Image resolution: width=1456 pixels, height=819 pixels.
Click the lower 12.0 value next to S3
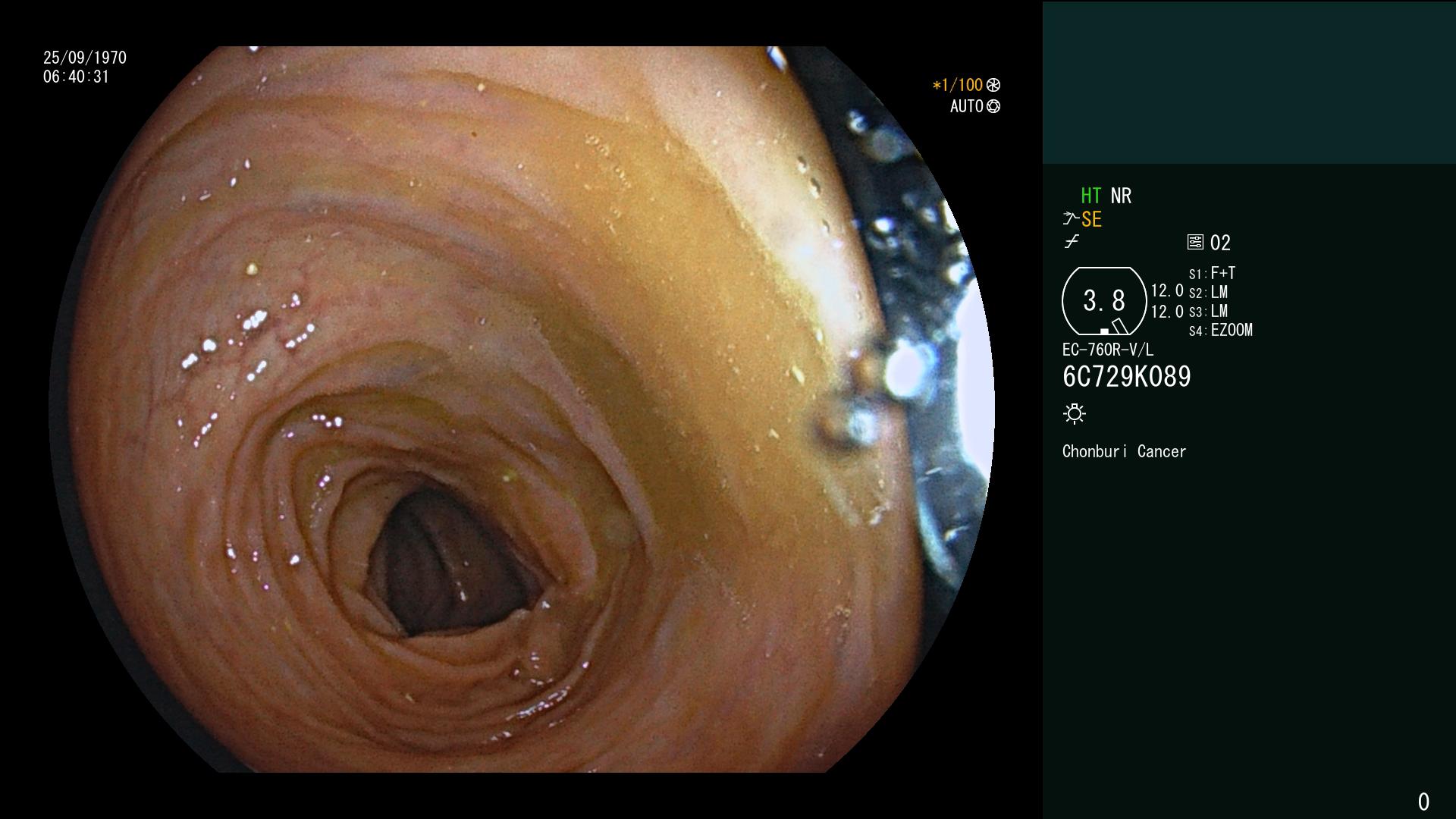(1167, 311)
